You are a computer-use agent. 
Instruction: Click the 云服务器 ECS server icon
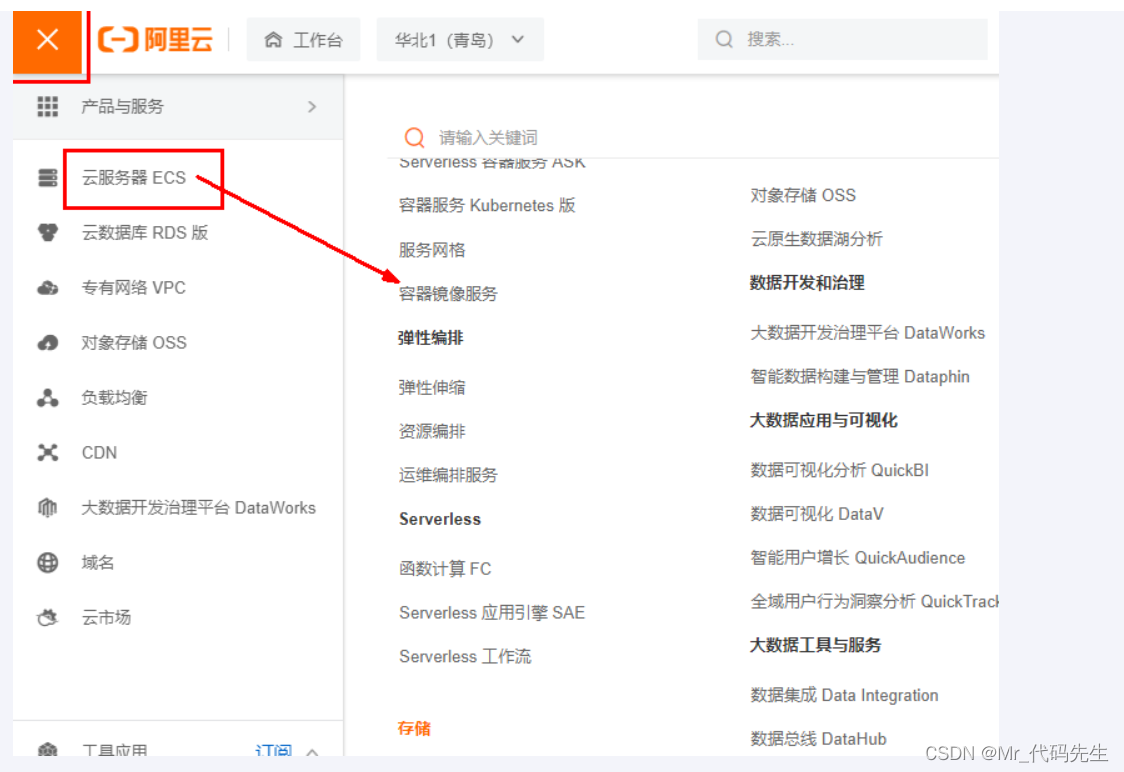click(47, 177)
